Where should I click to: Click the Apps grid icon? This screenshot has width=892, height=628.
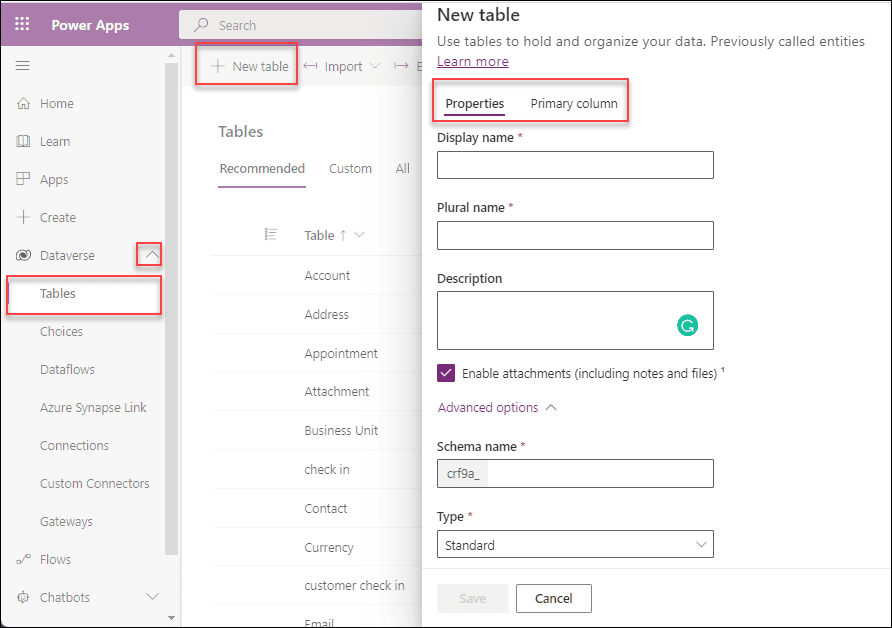click(23, 179)
